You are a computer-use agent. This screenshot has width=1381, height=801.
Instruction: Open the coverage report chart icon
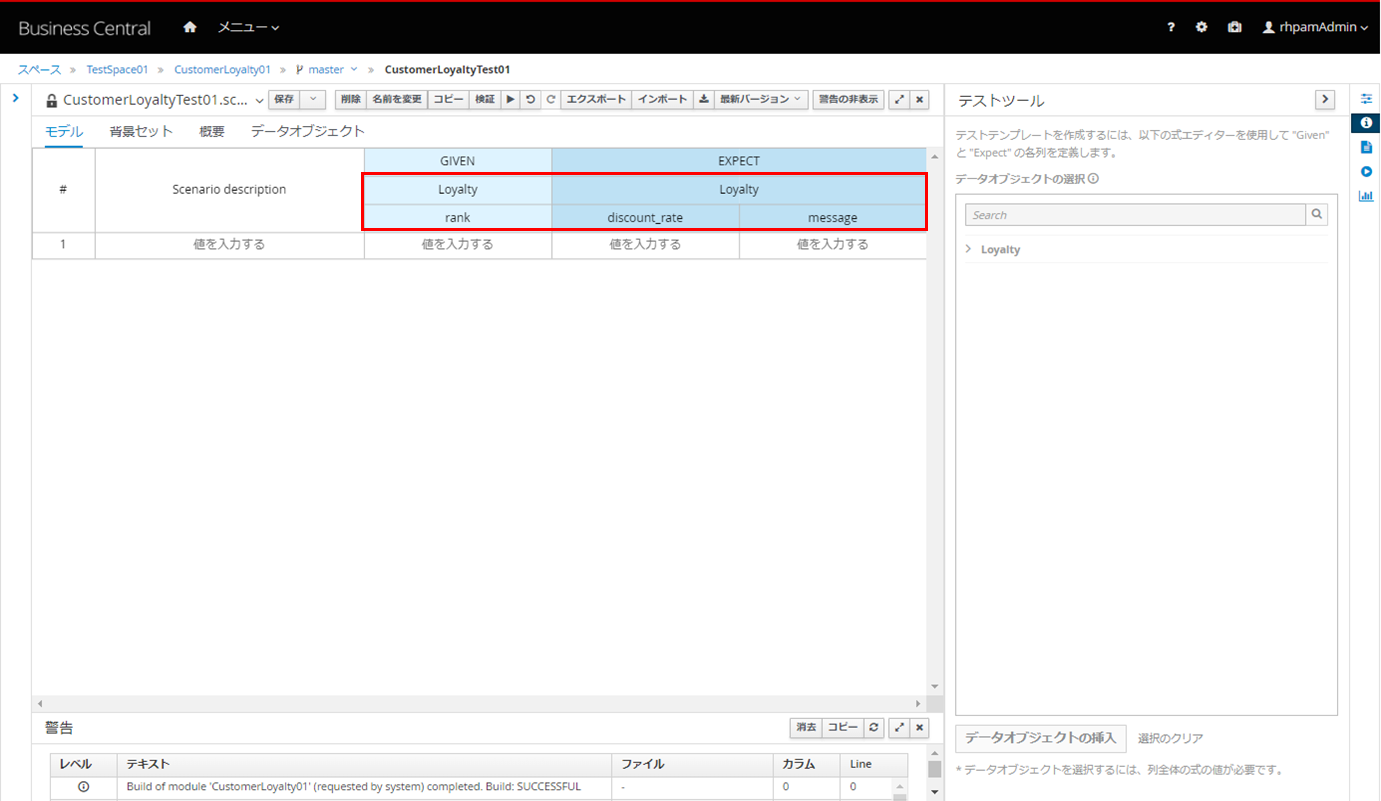pyautogui.click(x=1366, y=196)
